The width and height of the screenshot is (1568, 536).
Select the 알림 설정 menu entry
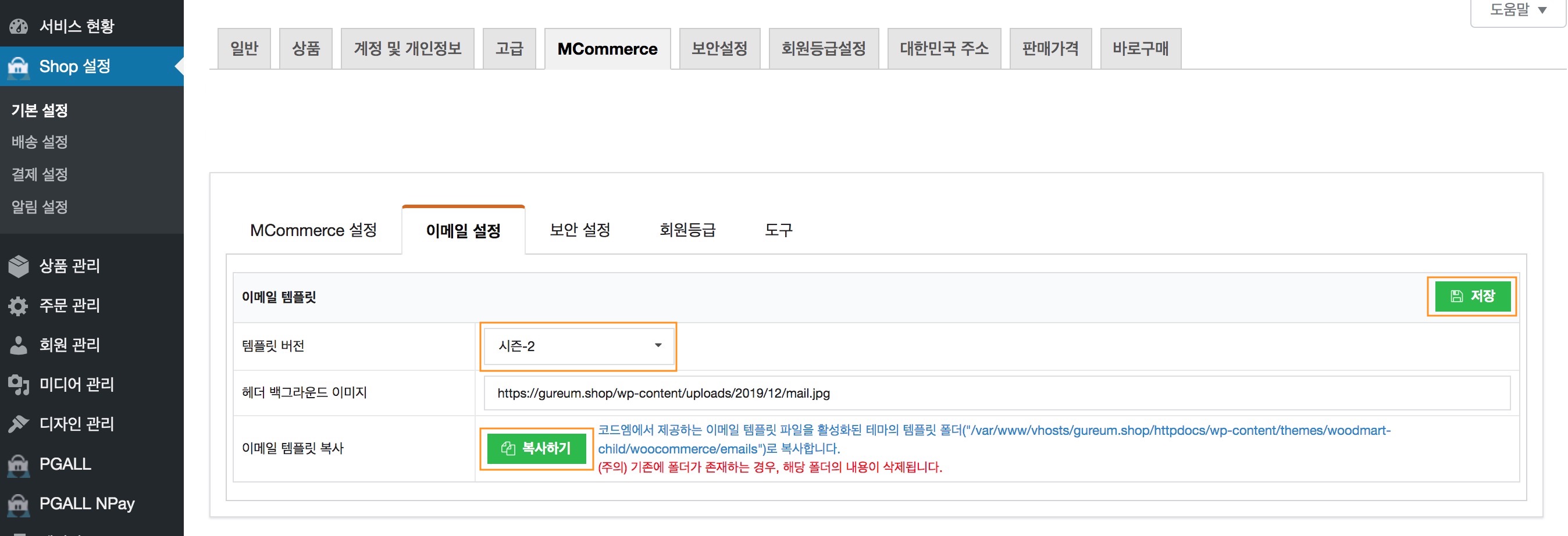[39, 207]
